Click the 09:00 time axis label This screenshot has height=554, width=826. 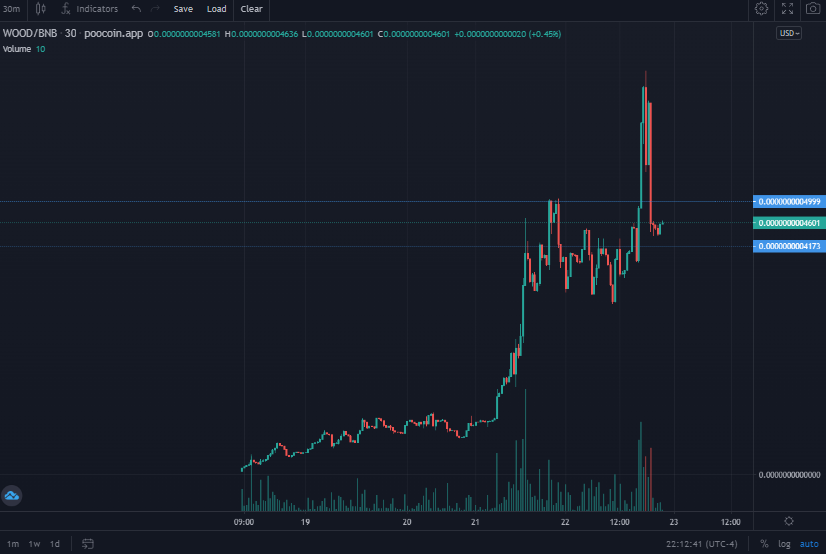tap(244, 522)
